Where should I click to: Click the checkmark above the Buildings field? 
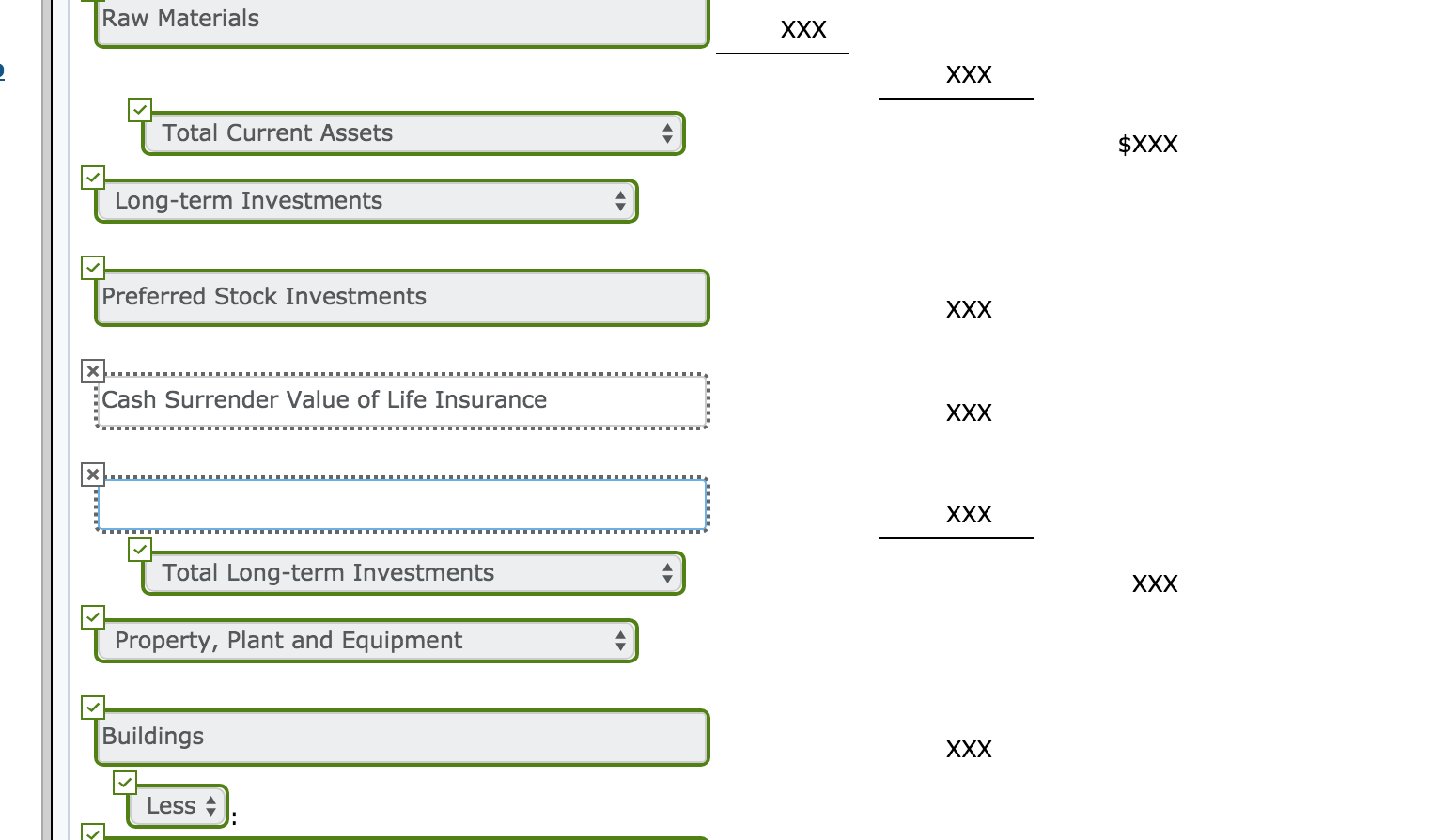pyautogui.click(x=92, y=708)
